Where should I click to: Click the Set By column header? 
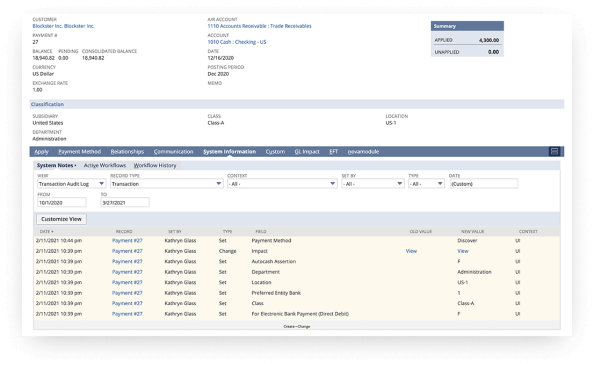(175, 231)
